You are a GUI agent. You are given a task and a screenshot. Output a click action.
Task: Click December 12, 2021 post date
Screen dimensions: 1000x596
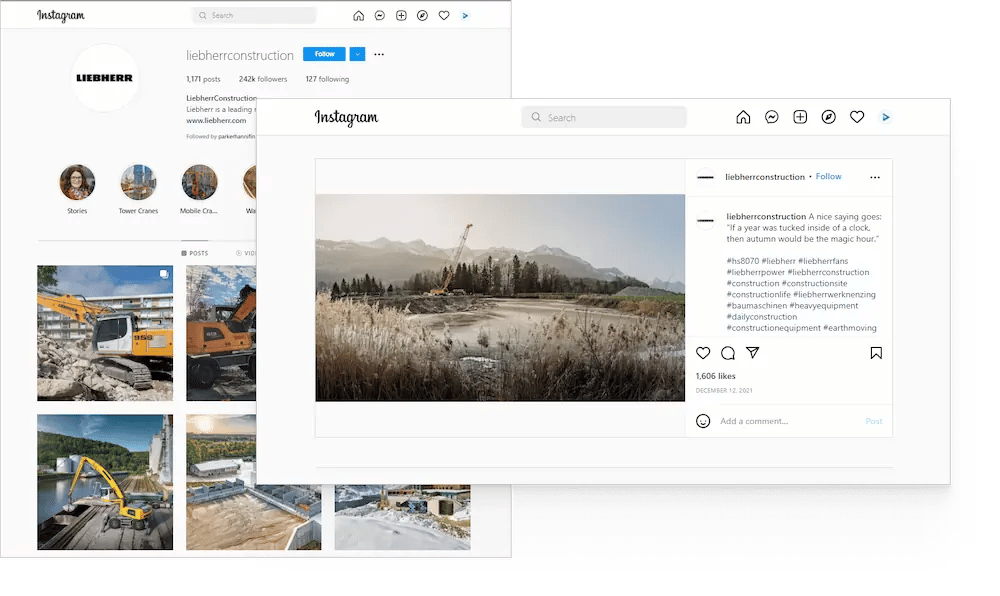pyautogui.click(x=724, y=391)
